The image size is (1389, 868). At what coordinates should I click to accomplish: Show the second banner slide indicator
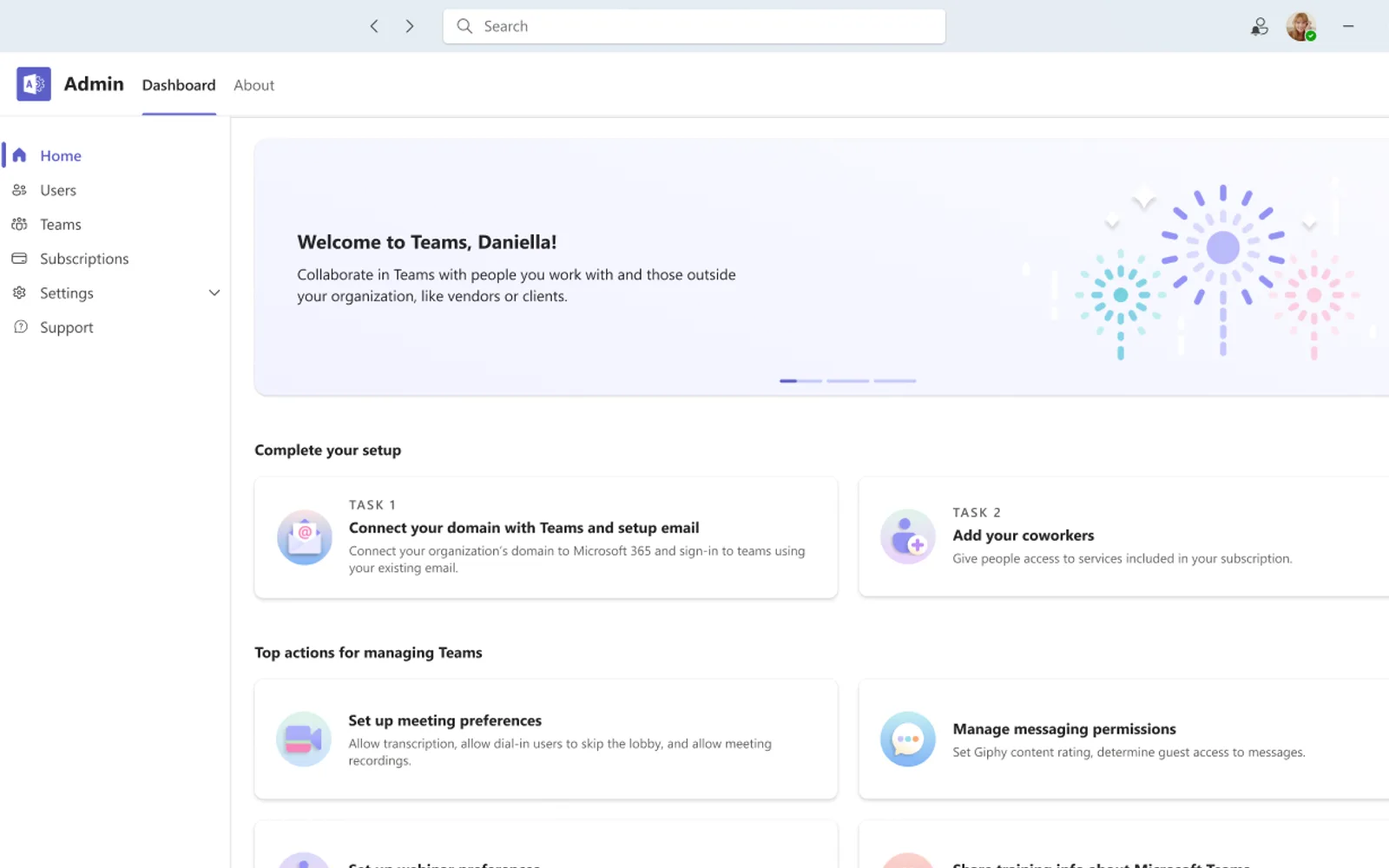(x=848, y=380)
